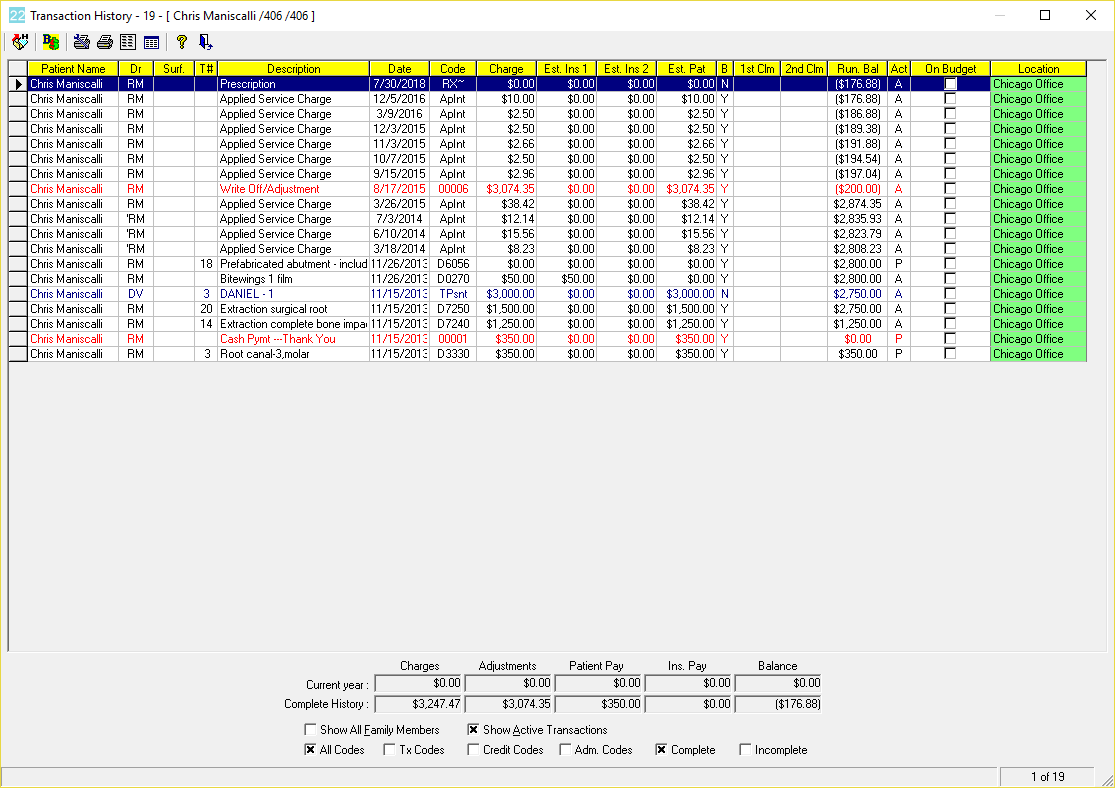Enable the Credit Codes checkbox
The image size is (1115, 788).
point(473,750)
